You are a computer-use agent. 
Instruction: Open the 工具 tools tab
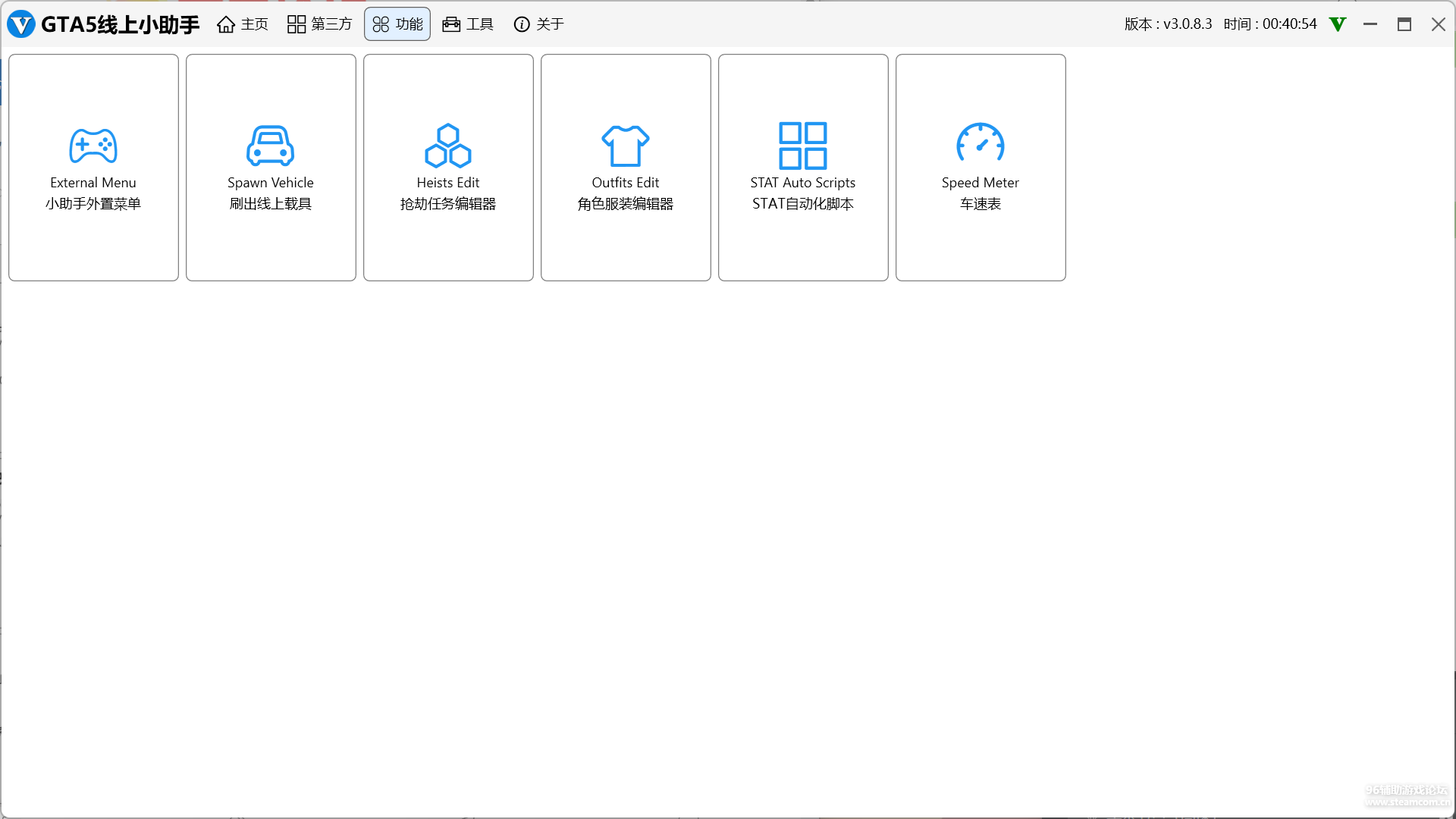tap(468, 24)
